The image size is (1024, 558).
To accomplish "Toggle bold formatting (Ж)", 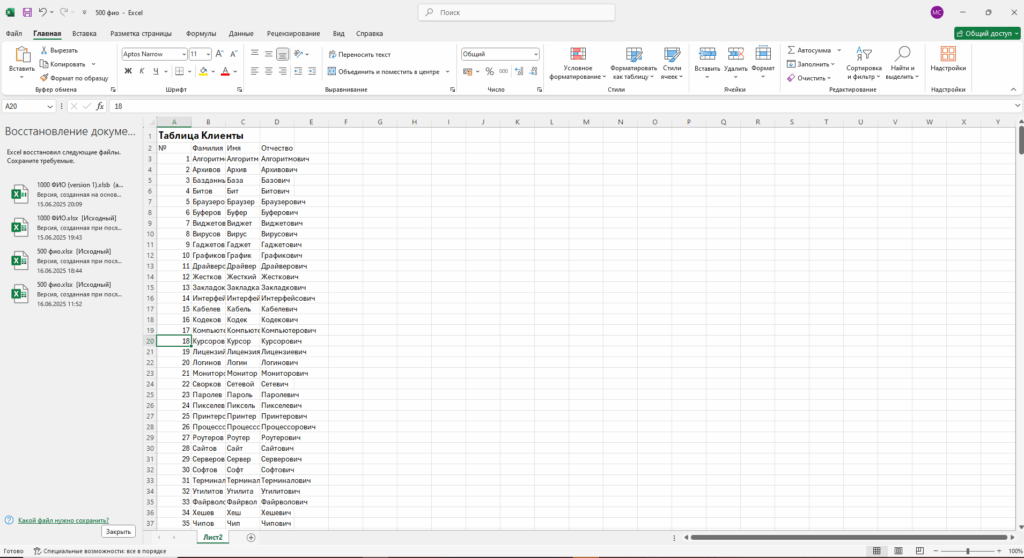I will [x=128, y=71].
